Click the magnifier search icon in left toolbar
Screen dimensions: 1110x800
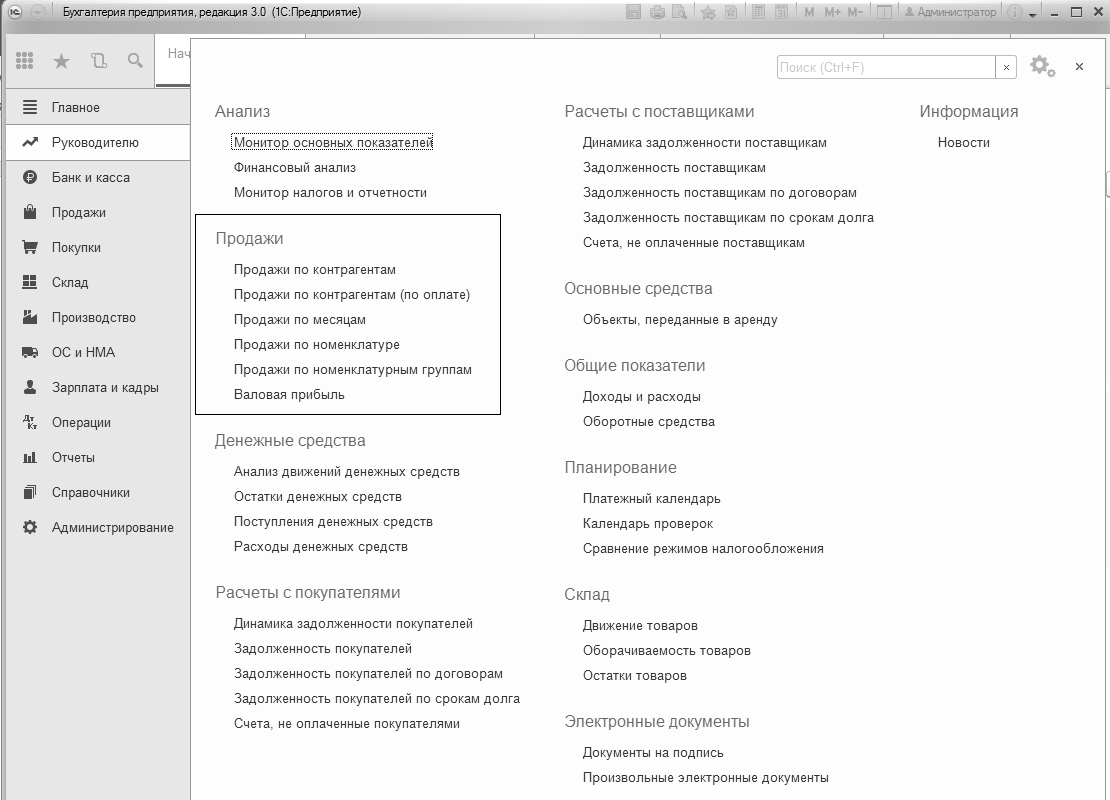[x=135, y=61]
